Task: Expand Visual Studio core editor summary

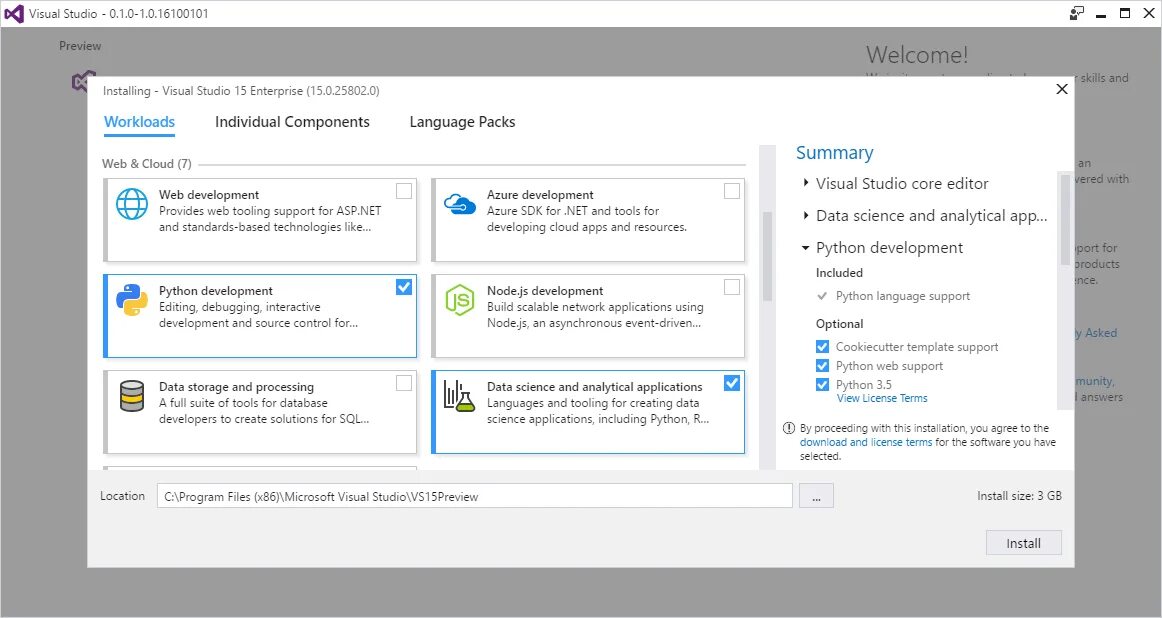Action: pos(806,182)
